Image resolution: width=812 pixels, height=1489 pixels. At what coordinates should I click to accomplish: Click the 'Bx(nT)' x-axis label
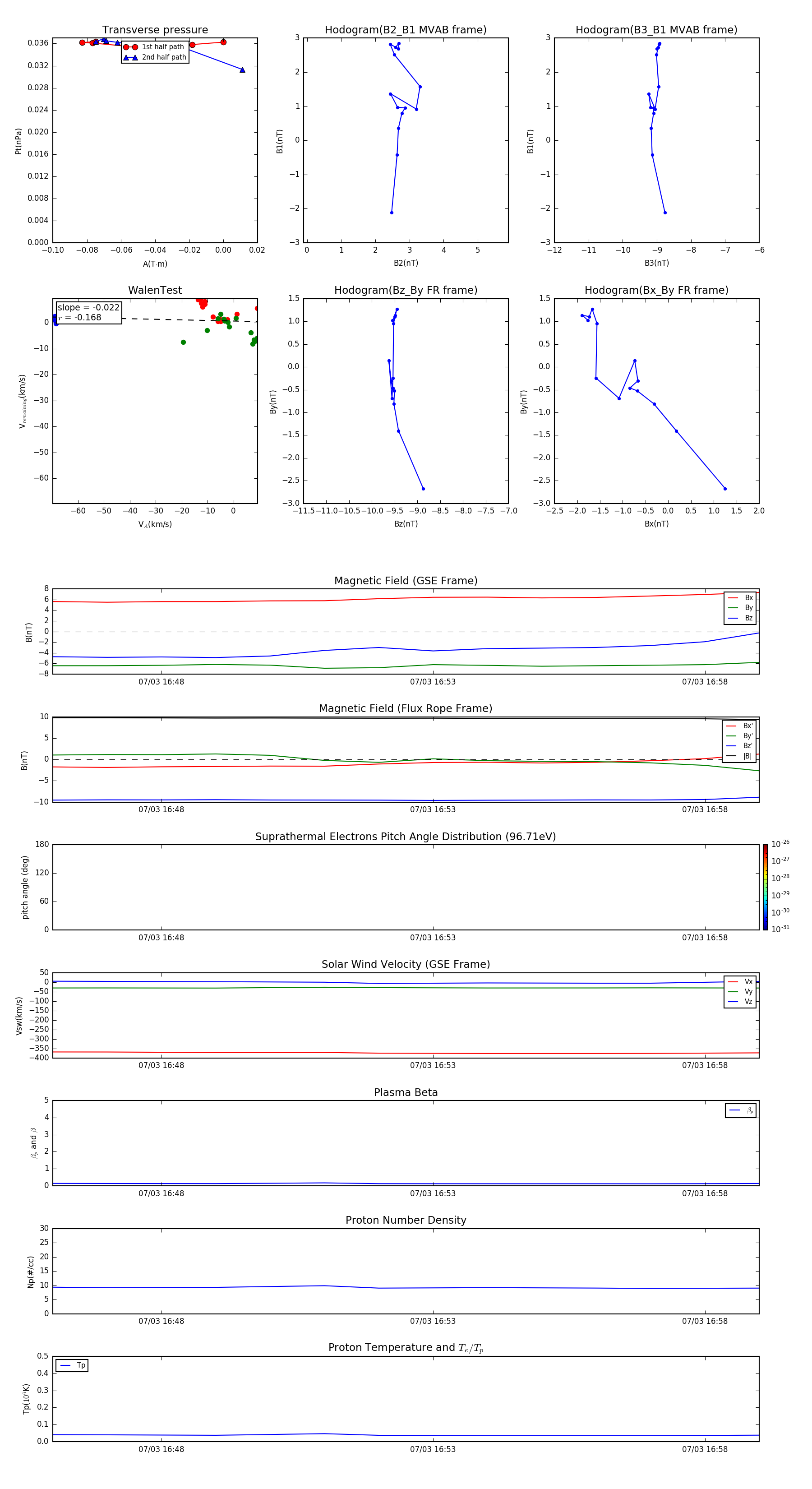point(656,524)
